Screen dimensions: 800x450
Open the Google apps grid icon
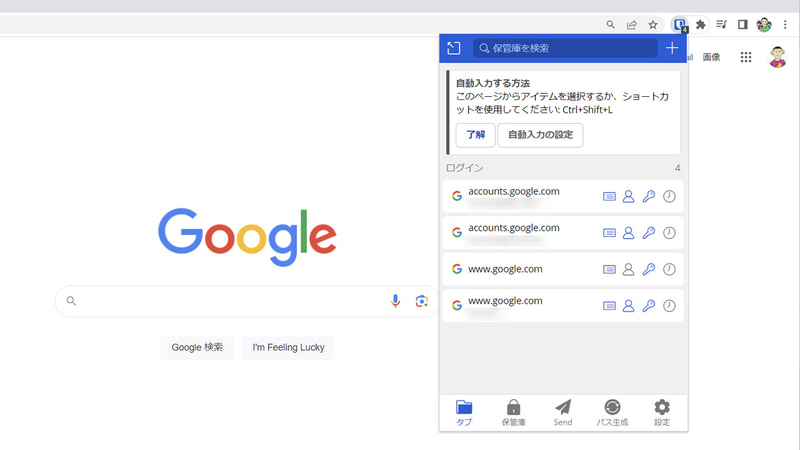coord(746,57)
